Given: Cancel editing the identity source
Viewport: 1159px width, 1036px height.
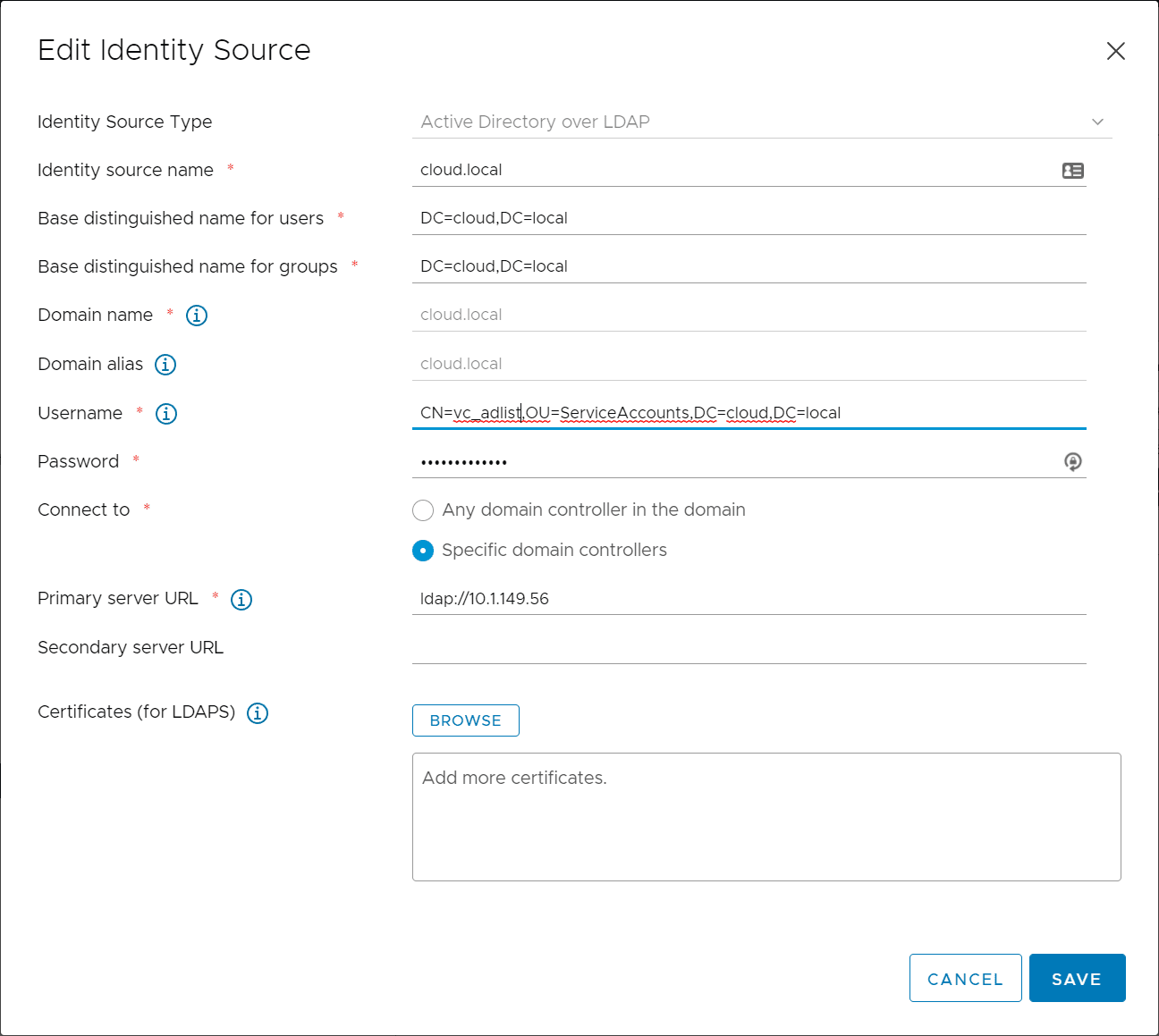Looking at the screenshot, I should (x=965, y=978).
